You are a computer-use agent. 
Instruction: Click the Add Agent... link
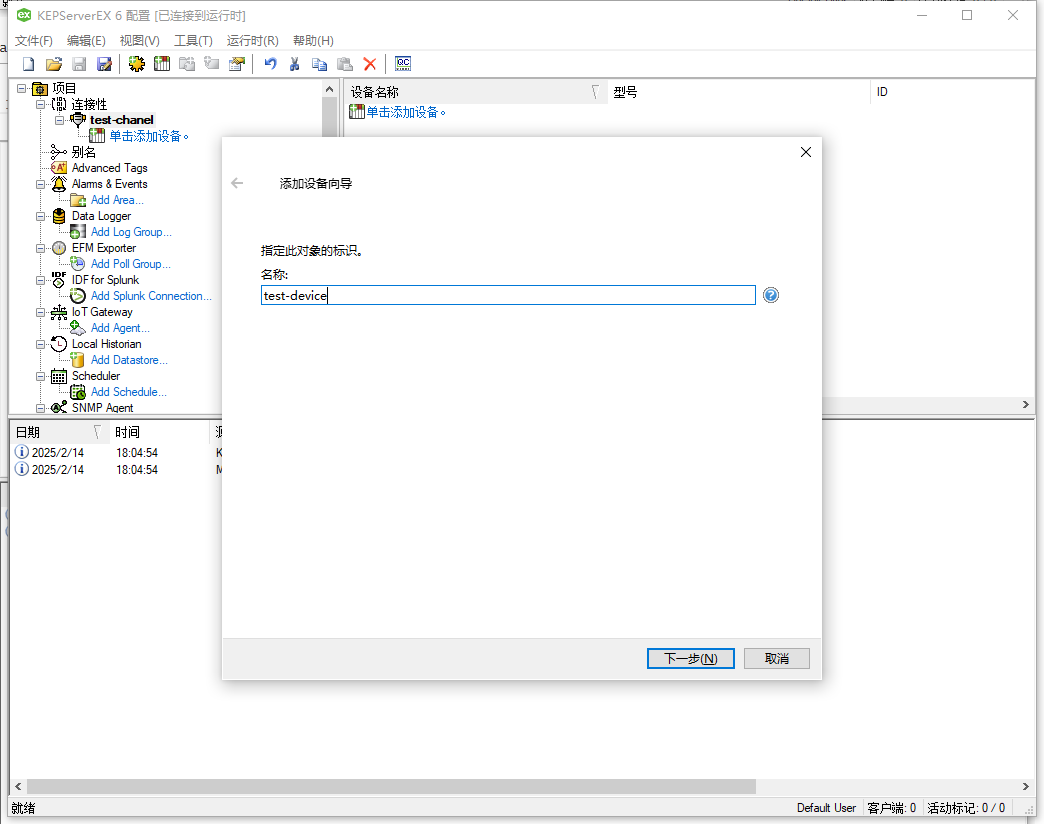coord(120,327)
